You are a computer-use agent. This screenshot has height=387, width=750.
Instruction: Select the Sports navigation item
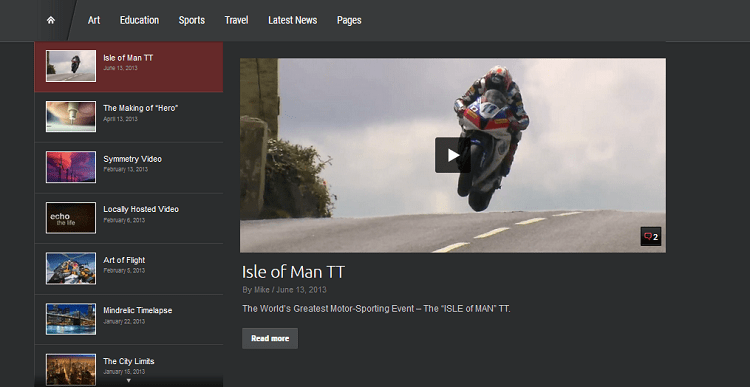(x=191, y=20)
